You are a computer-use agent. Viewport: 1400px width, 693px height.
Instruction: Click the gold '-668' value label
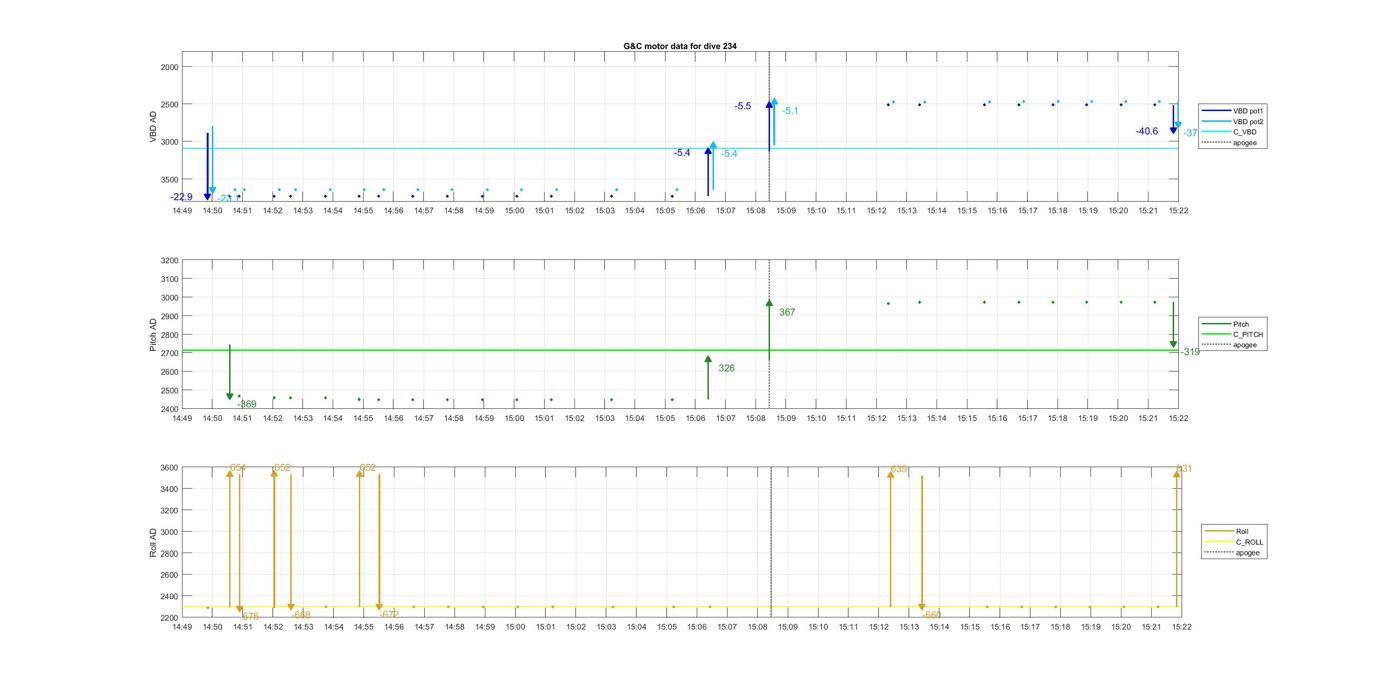point(302,615)
